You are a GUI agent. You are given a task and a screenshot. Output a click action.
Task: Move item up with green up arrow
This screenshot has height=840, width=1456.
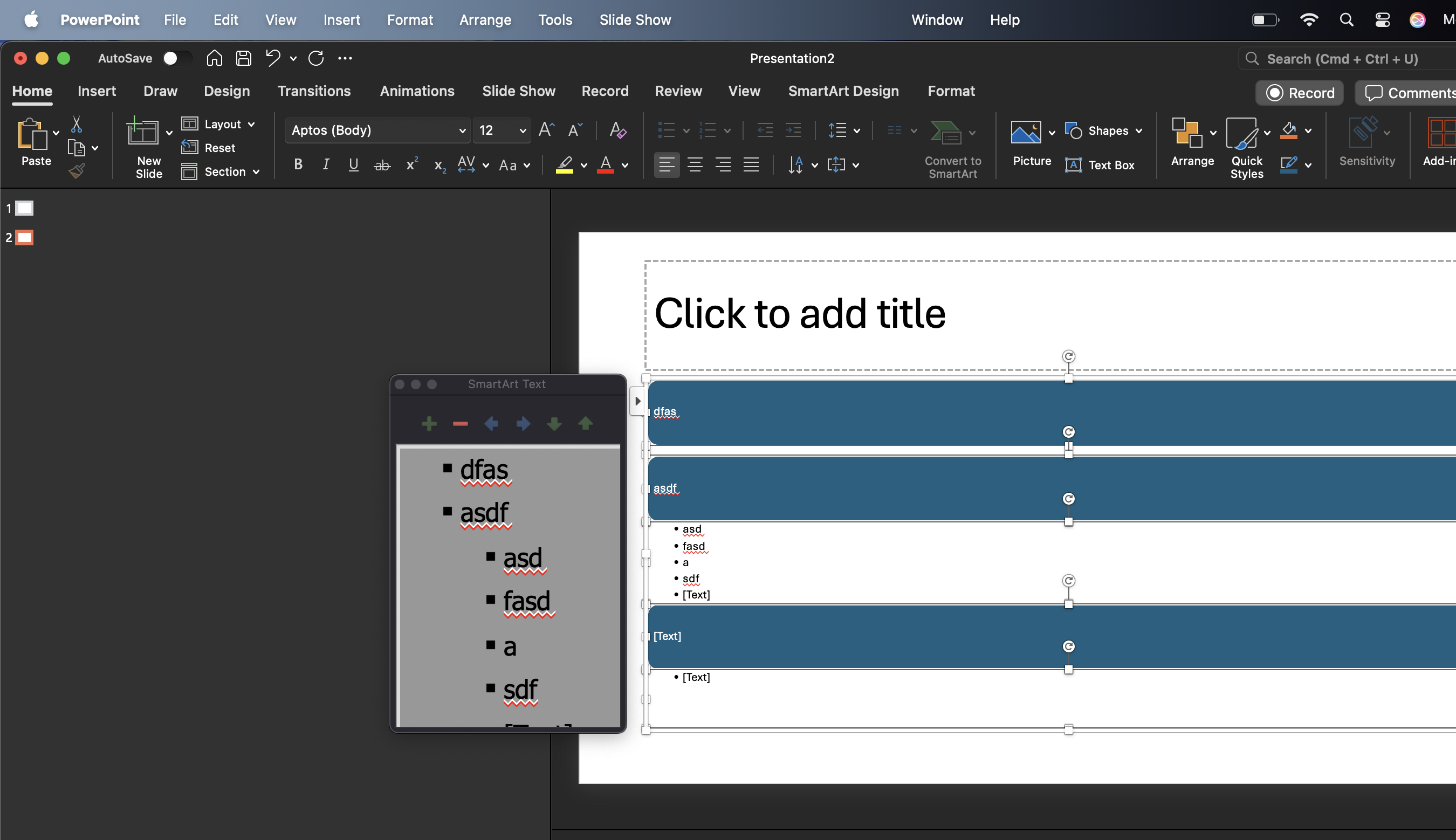586,424
